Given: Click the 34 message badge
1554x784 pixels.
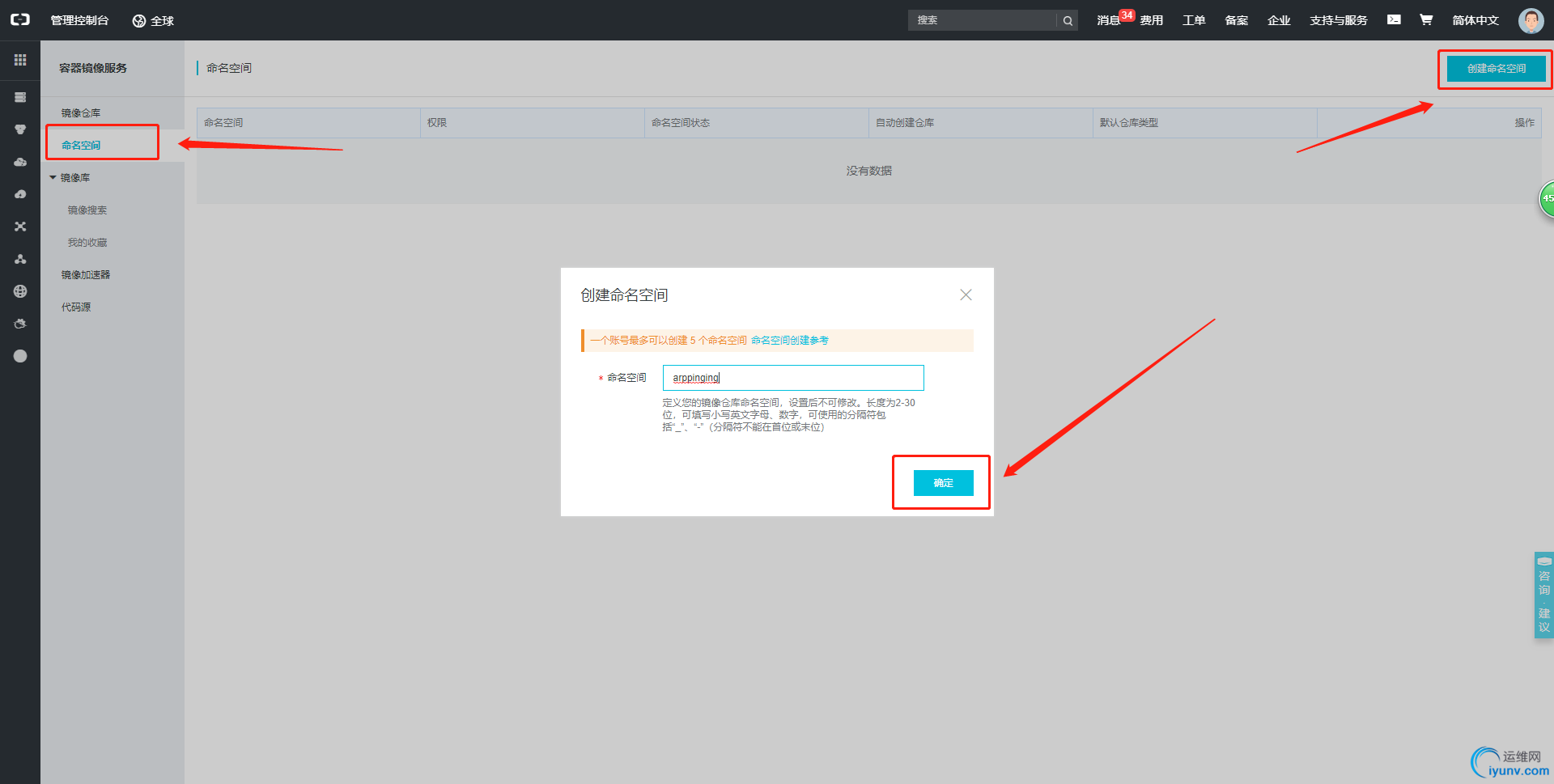Looking at the screenshot, I should pos(1127,15).
